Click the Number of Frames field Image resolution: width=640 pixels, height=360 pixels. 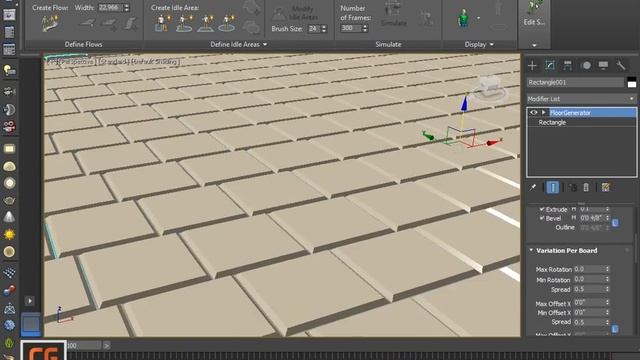pos(351,28)
